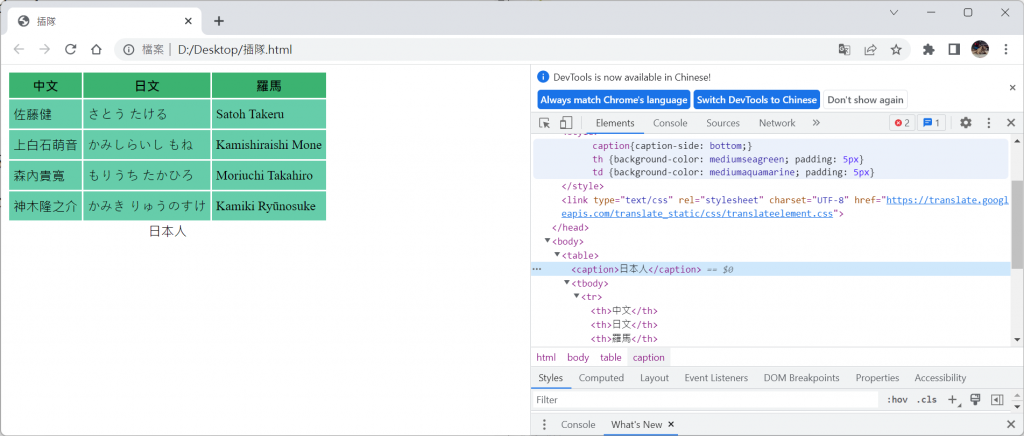Select the Layout pane tab
The width and height of the screenshot is (1024, 436).
(x=654, y=378)
